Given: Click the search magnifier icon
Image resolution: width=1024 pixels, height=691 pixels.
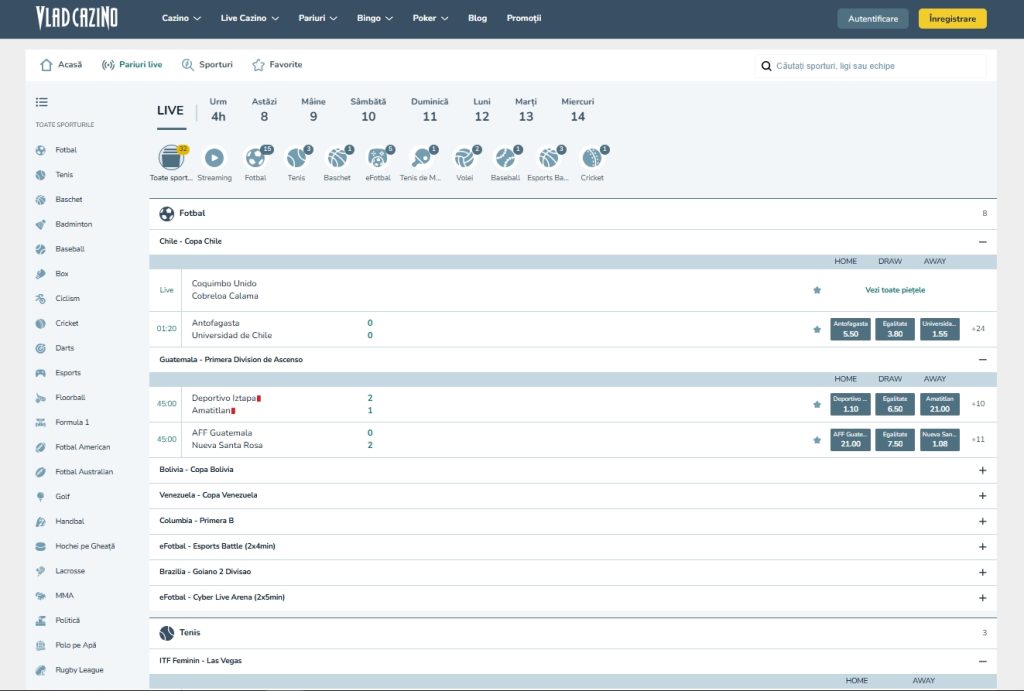Looking at the screenshot, I should (766, 66).
